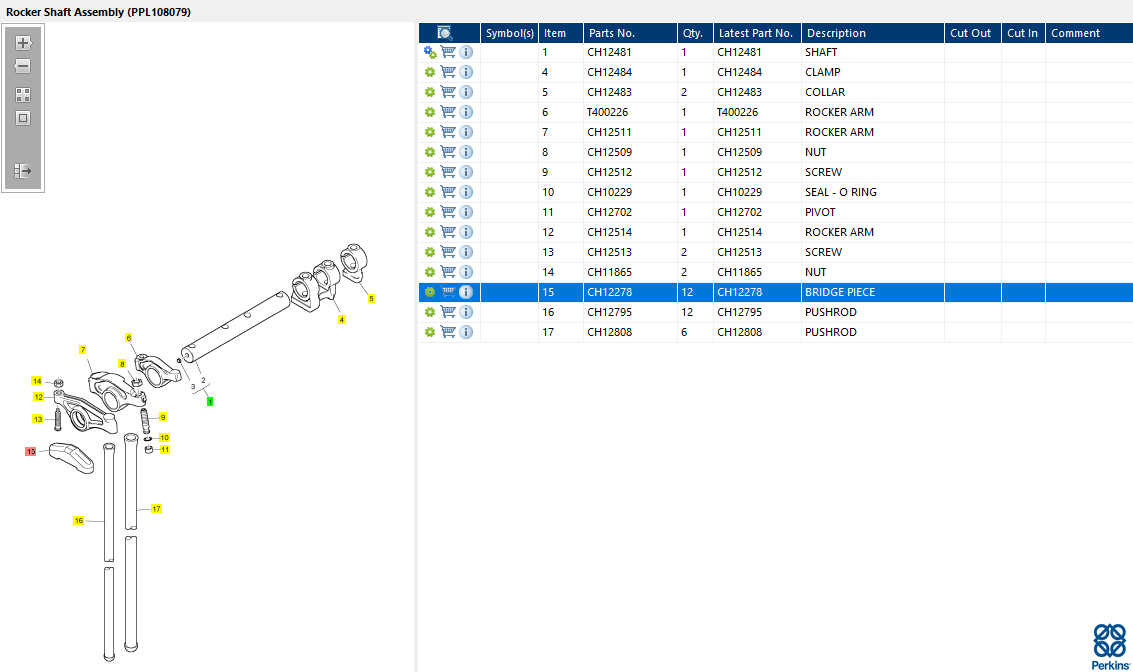The width and height of the screenshot is (1133, 672).
Task: Click callout 4 clamp label
Action: [x=342, y=319]
